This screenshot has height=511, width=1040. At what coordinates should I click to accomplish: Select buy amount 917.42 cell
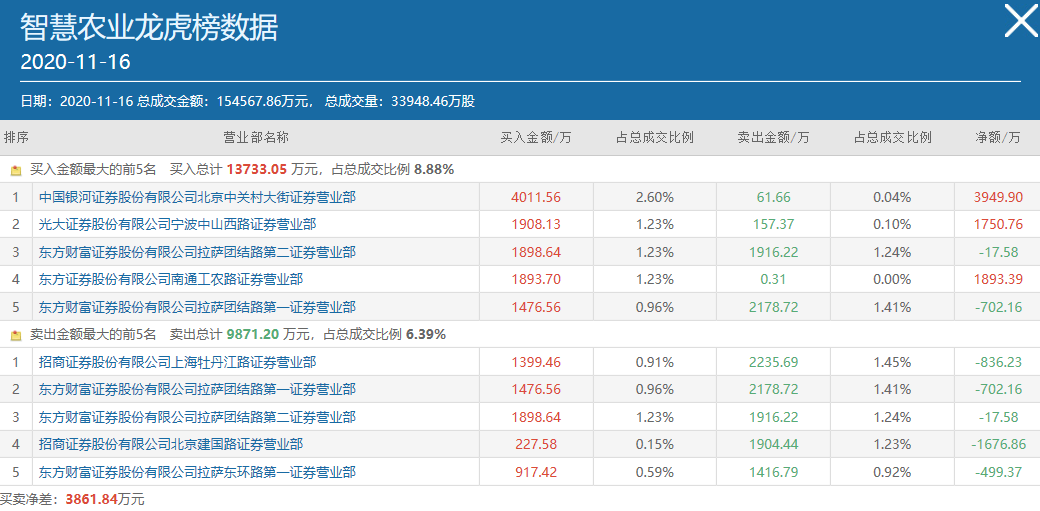click(536, 473)
